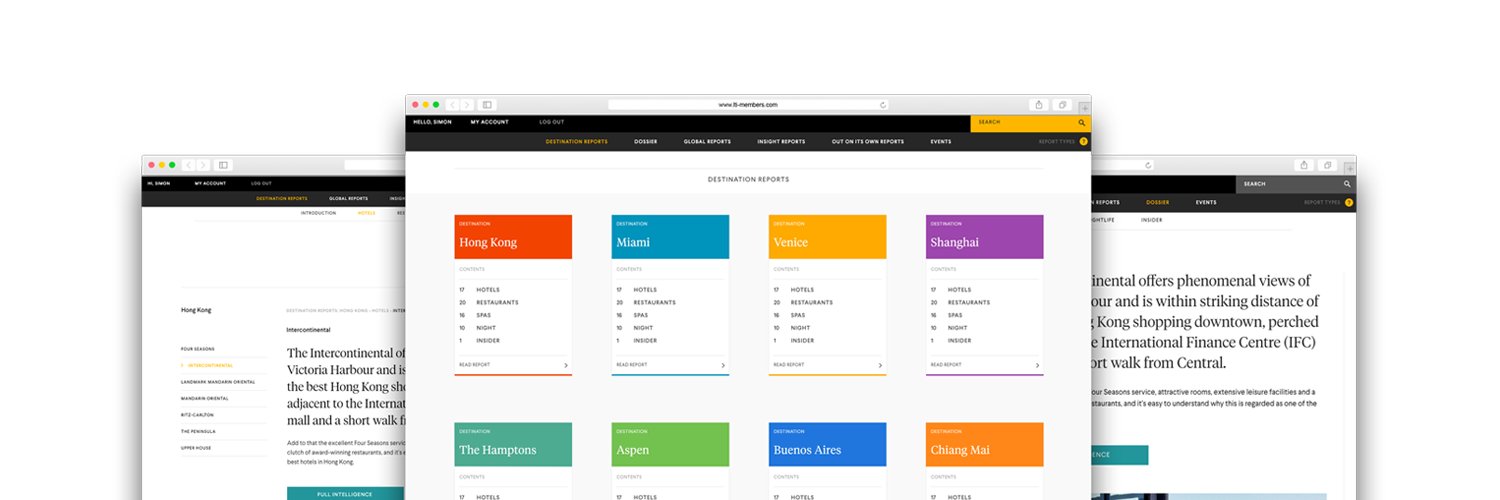Open Destination Reports tab in center window

(576, 142)
